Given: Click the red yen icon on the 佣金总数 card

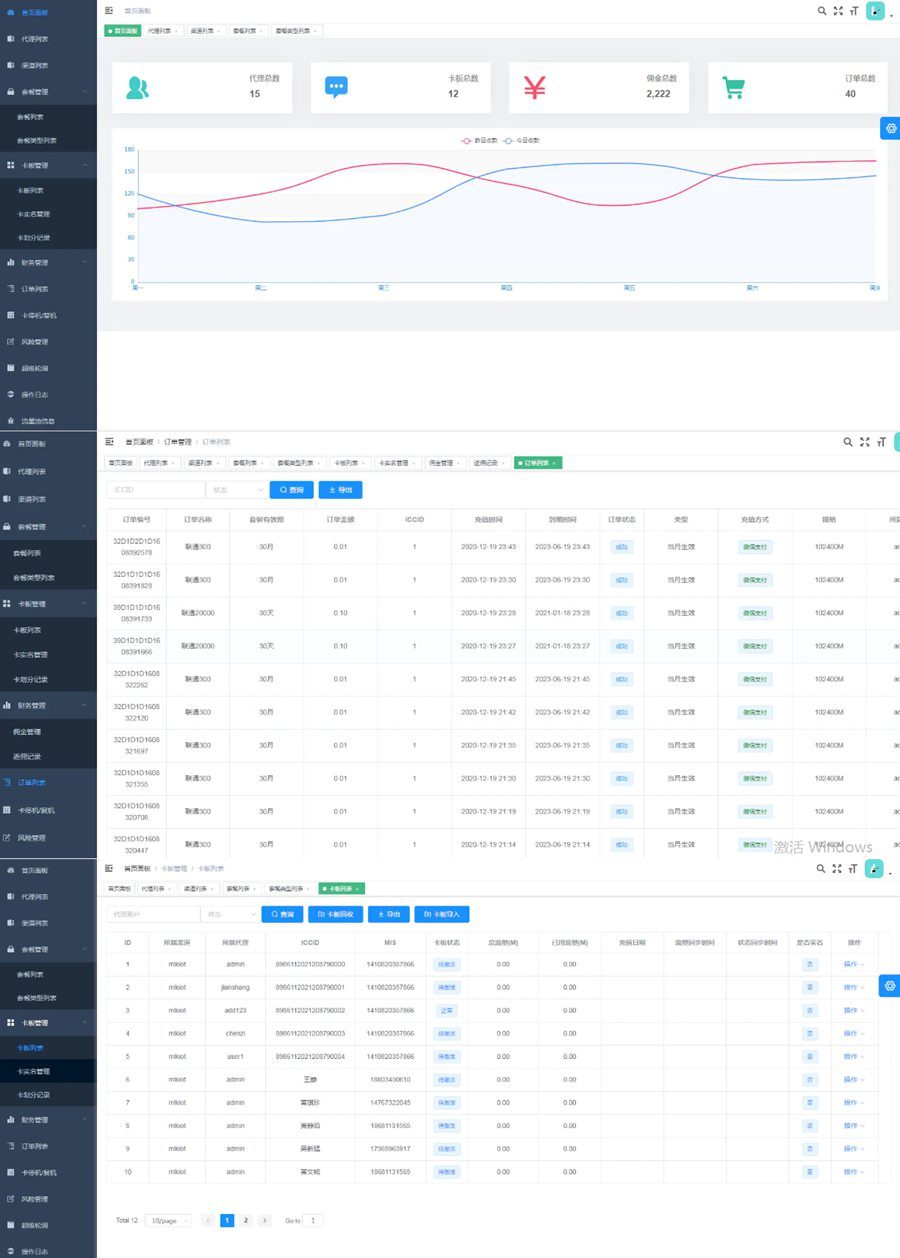Looking at the screenshot, I should tap(535, 88).
